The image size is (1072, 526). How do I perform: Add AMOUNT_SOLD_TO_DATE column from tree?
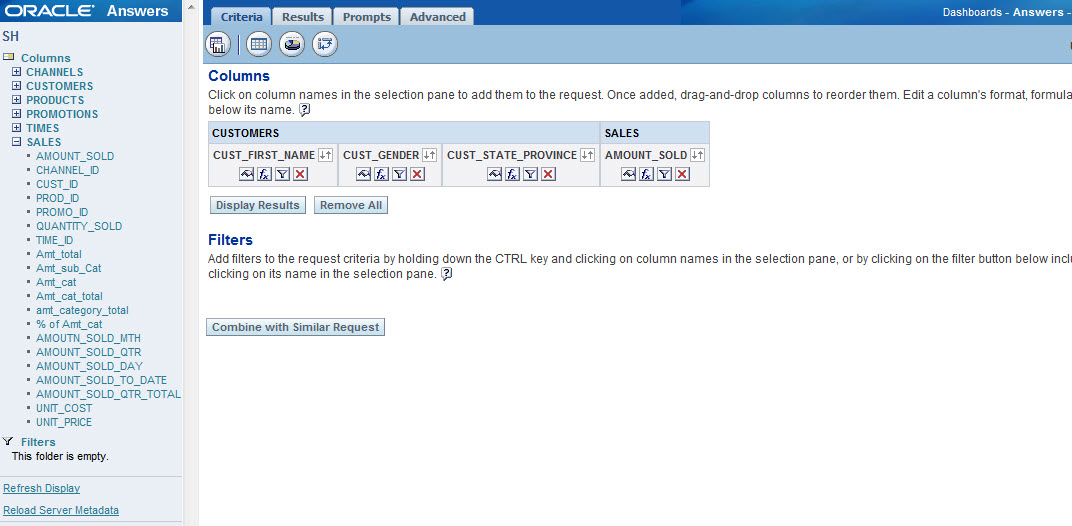coord(101,380)
